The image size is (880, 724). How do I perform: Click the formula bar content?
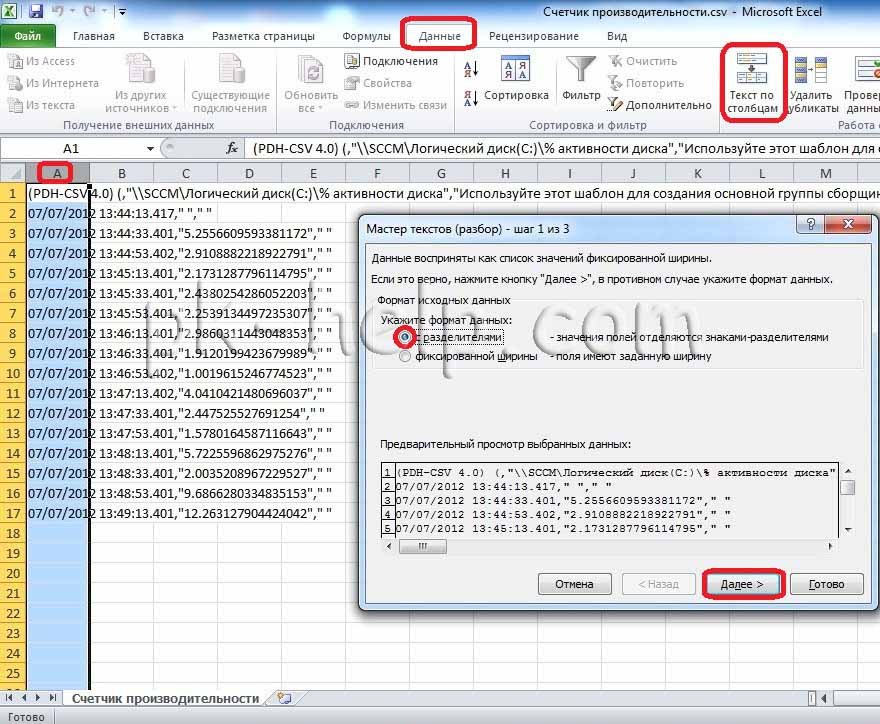(563, 149)
